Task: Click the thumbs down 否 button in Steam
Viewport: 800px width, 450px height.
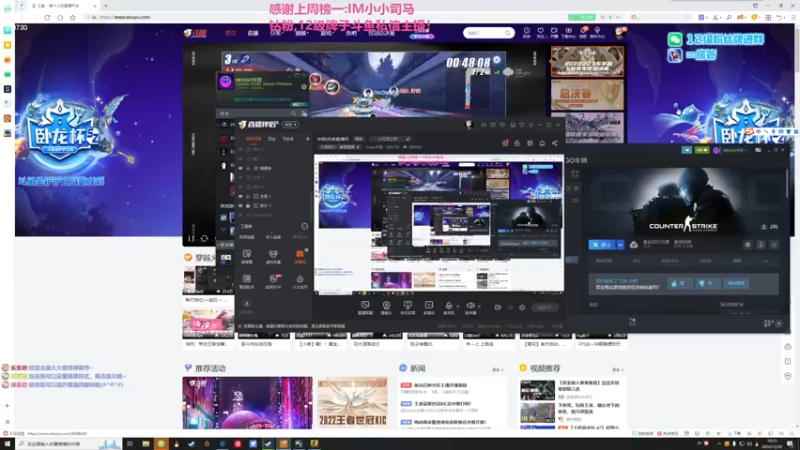Action: point(707,283)
